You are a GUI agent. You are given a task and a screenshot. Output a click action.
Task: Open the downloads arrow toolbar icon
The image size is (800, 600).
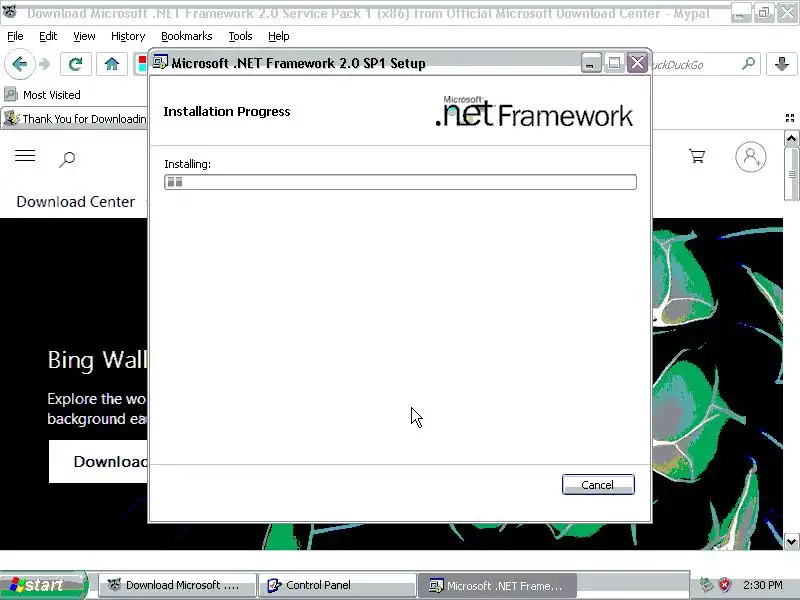[x=782, y=64]
